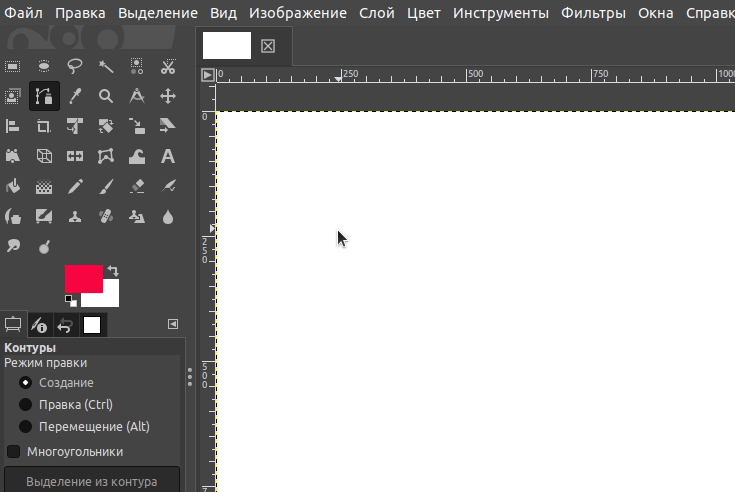
Task: Select the Pencil tool
Action: click(75, 187)
